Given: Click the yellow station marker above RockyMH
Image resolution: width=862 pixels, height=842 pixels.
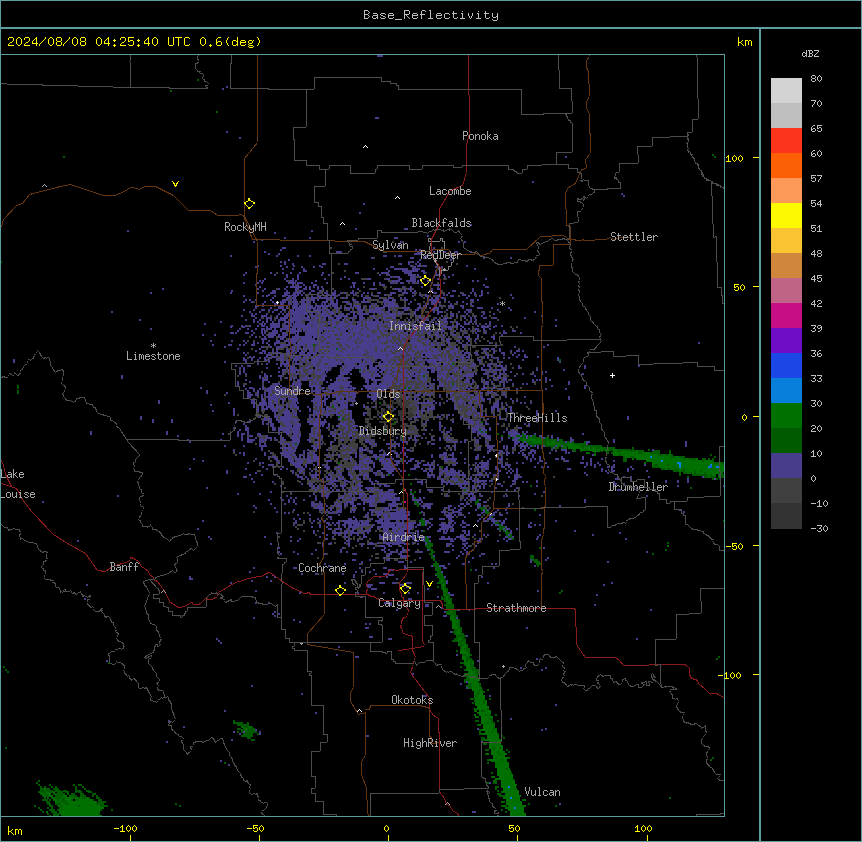Looking at the screenshot, I should (x=249, y=204).
